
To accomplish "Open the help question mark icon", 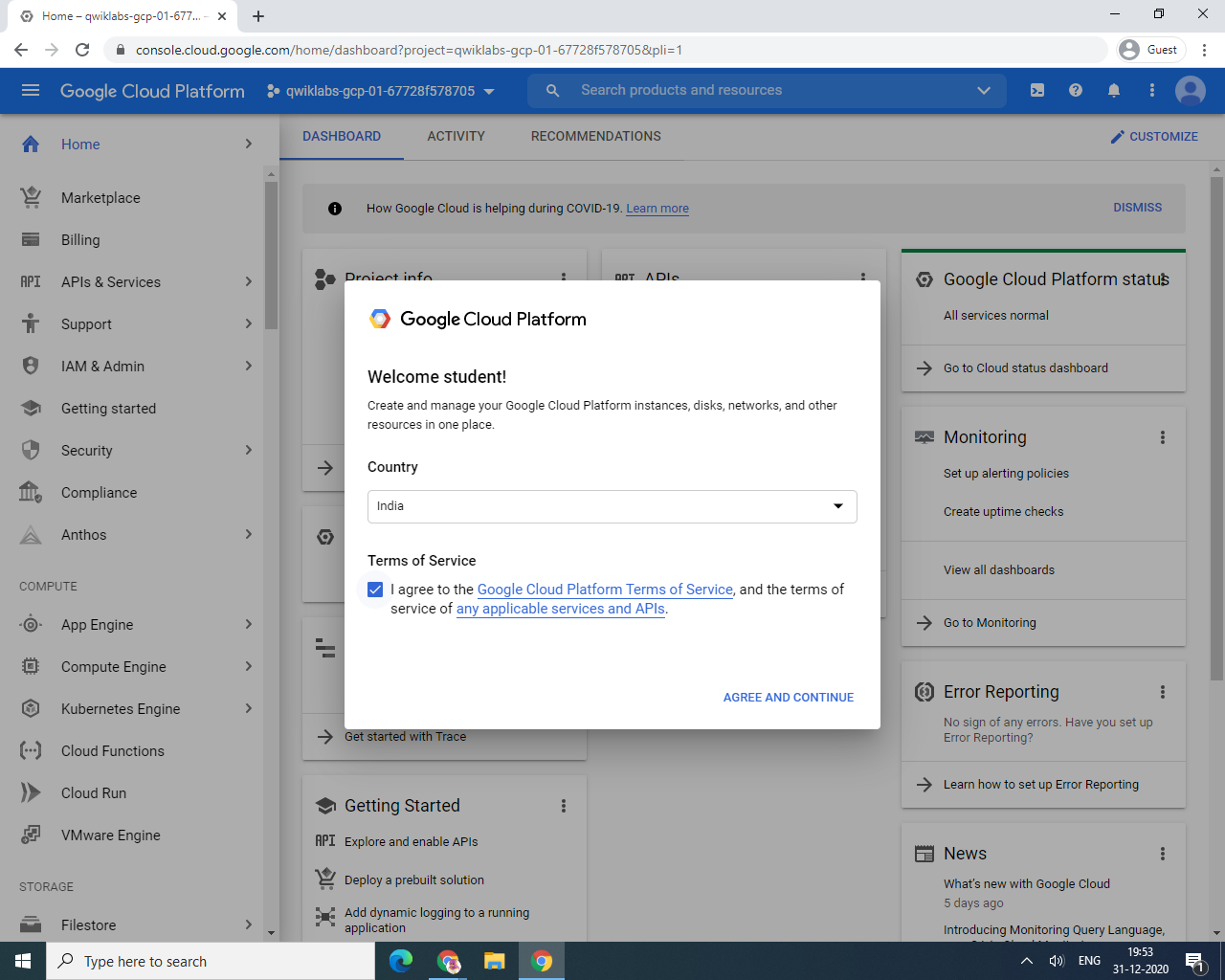I will [x=1076, y=90].
